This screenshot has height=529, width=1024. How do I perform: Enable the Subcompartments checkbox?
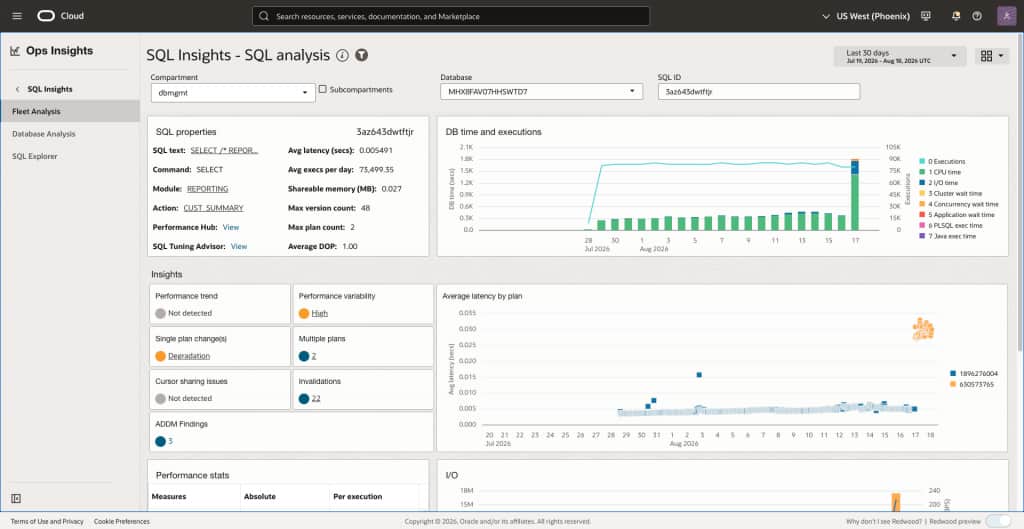(323, 89)
